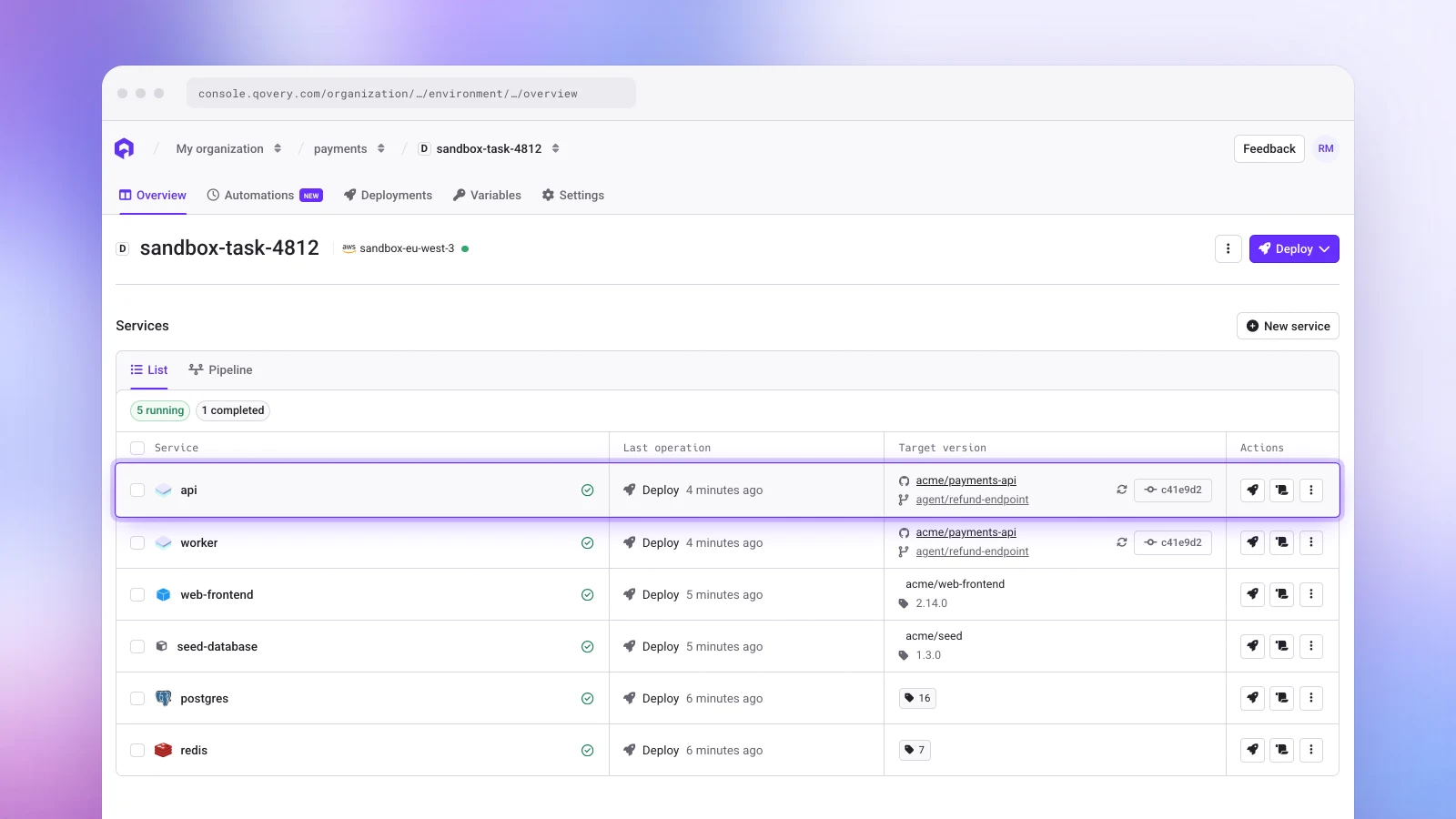
Task: Click auto-deploy sync icon in worker row
Action: 1122,542
